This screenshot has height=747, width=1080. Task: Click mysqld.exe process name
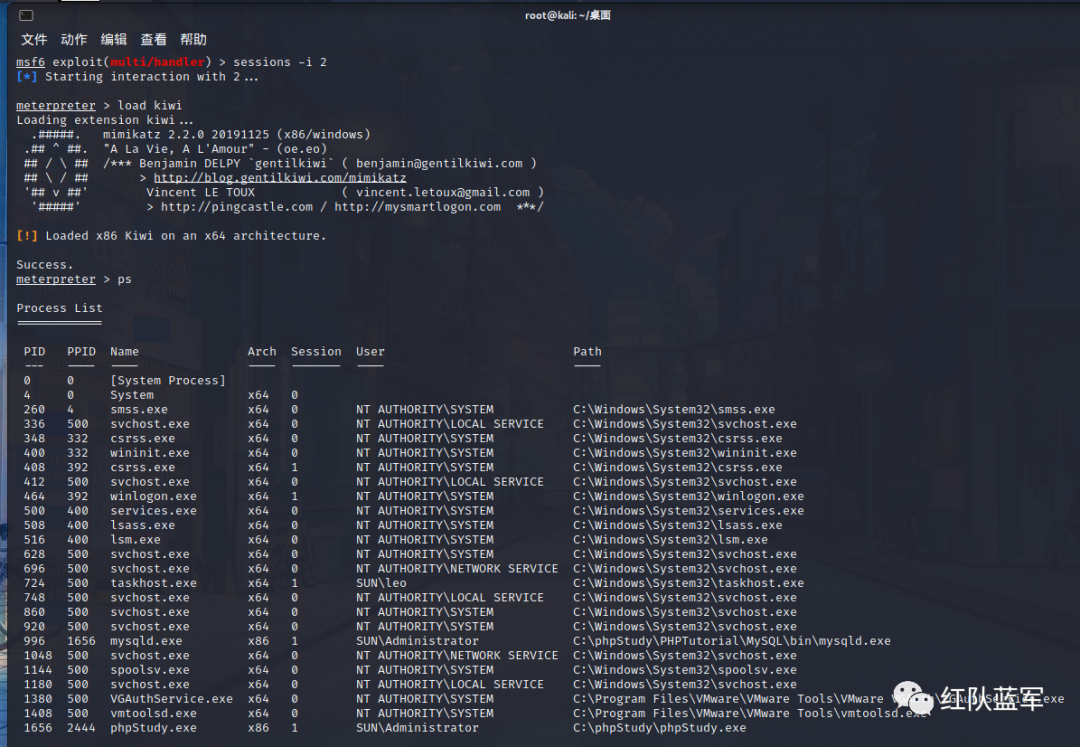(146, 640)
